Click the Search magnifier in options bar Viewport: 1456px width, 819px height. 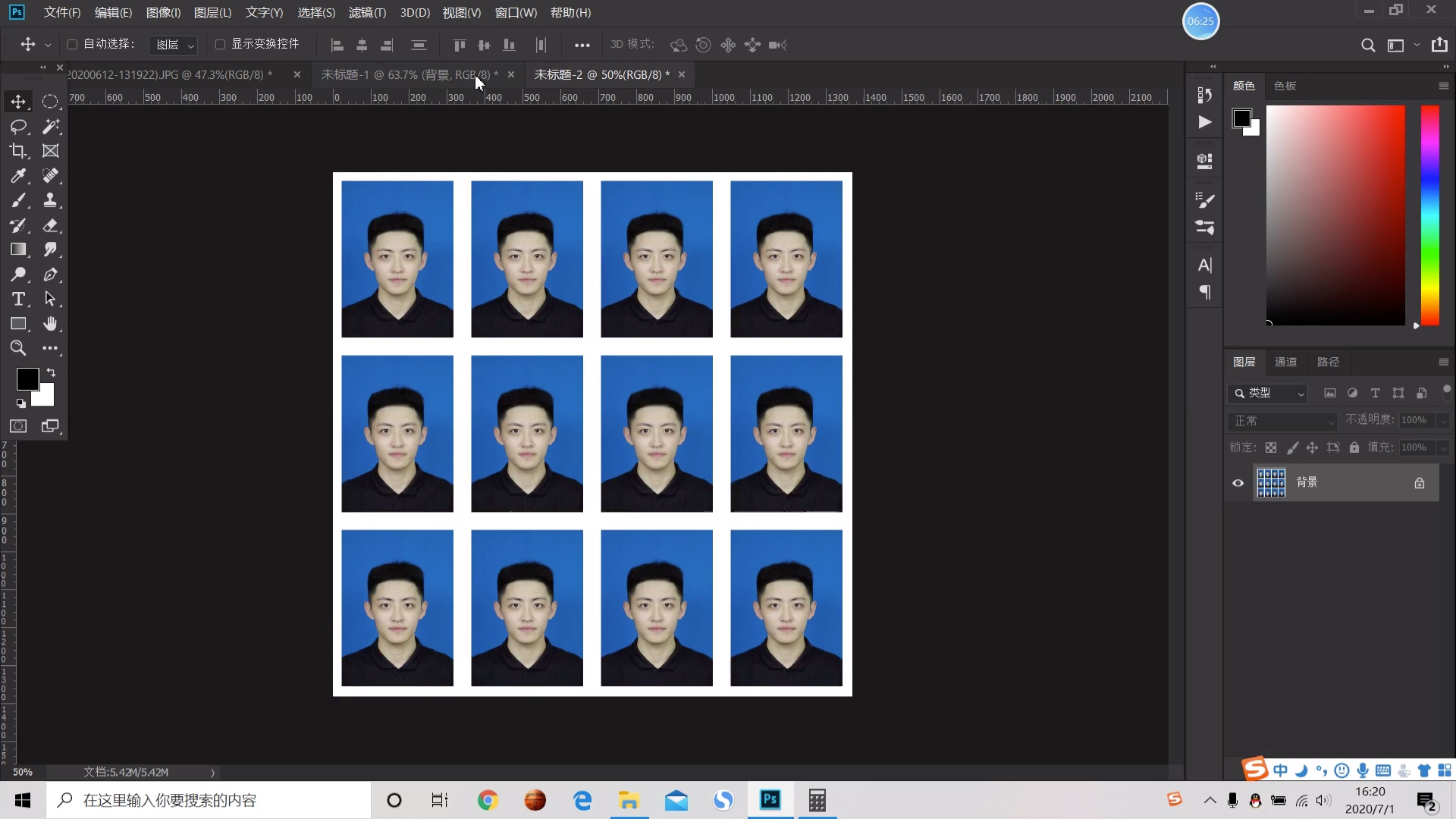point(1367,45)
